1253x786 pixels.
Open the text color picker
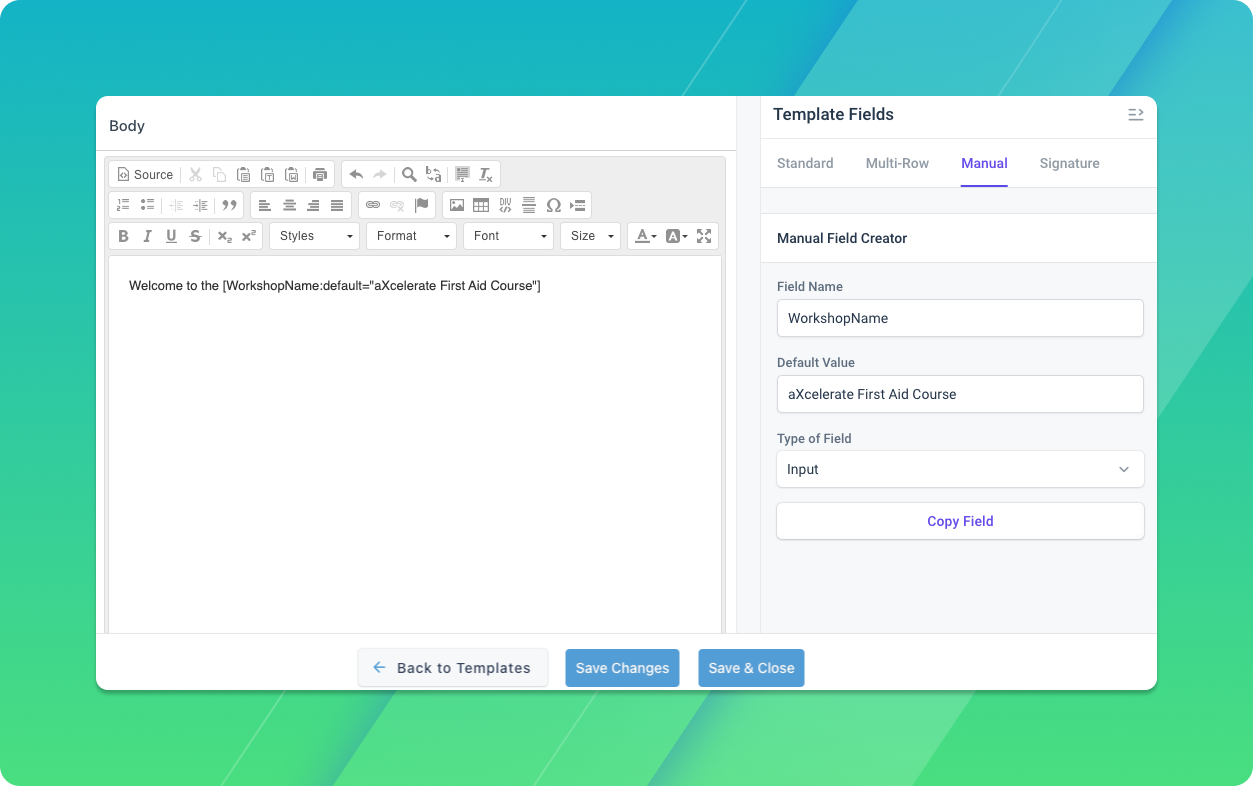[x=646, y=236]
